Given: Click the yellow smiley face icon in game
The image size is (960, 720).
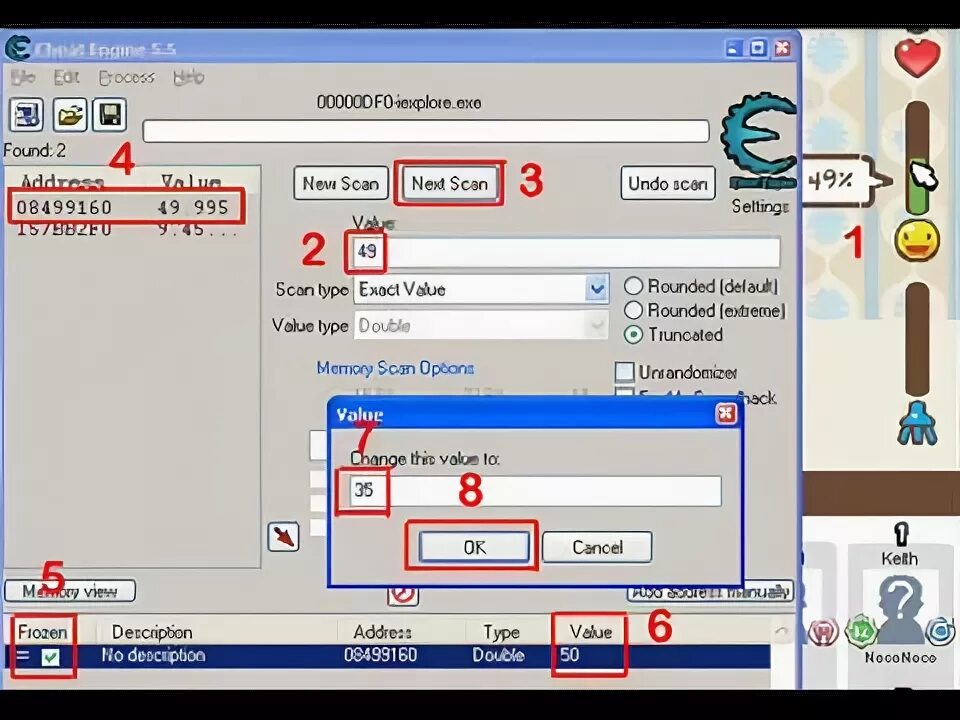Looking at the screenshot, I should pyautogui.click(x=917, y=240).
